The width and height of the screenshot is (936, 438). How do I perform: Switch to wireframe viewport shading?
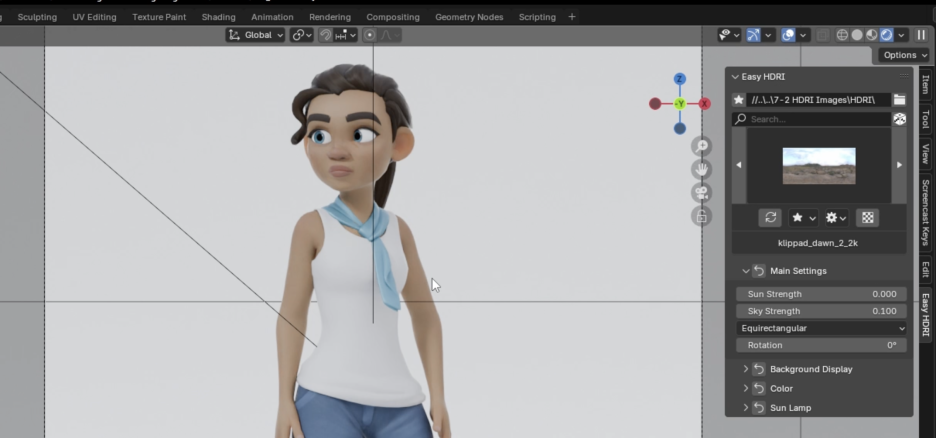coord(842,35)
